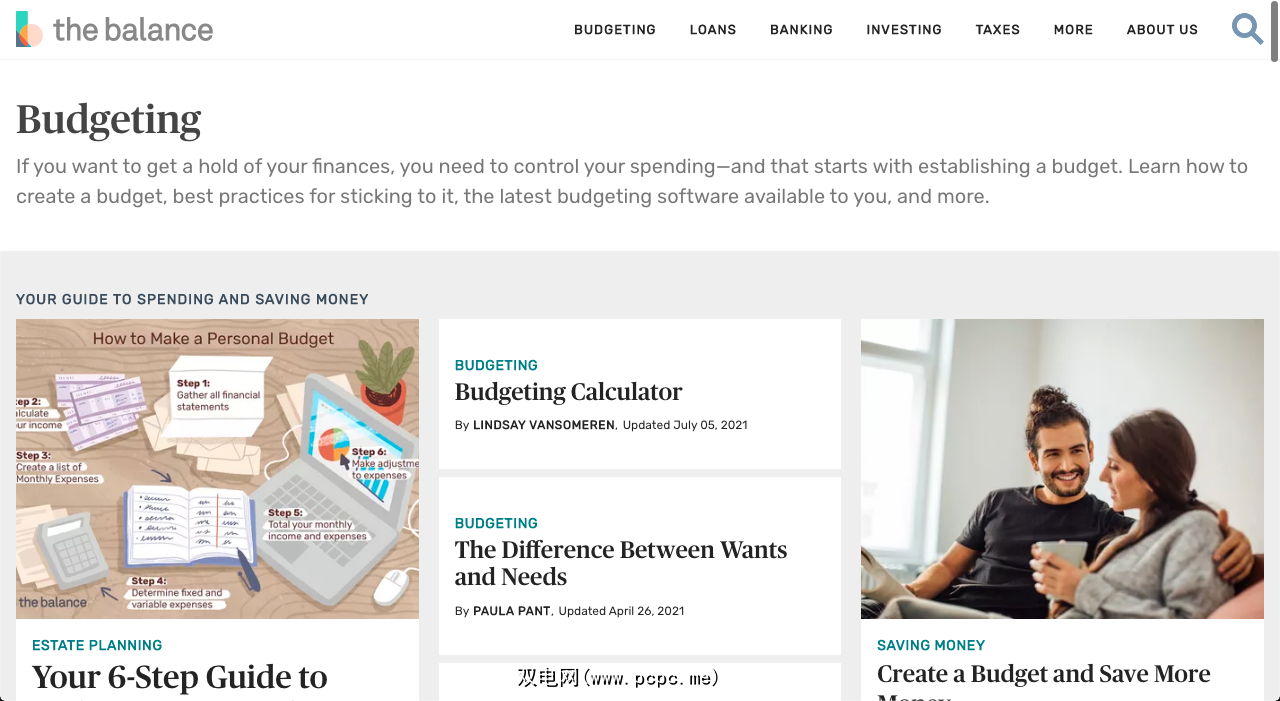This screenshot has width=1280, height=701.
Task: Open the Budgeting Calculator article
Action: coord(568,392)
